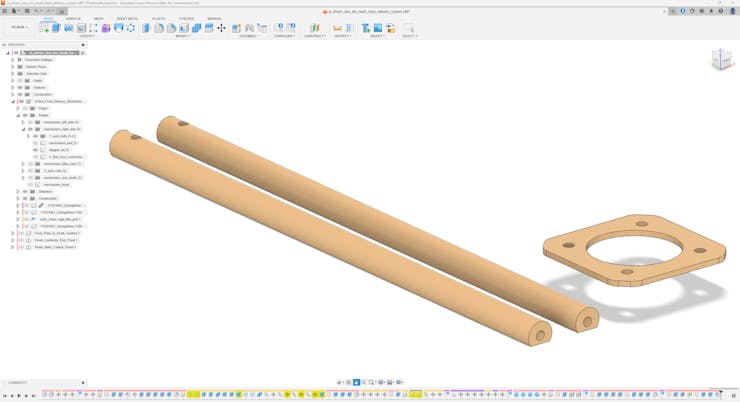Screen dimensions: 740x402
Task: Hide the Analysis folder in the browser
Action: pyautogui.click(x=20, y=87)
